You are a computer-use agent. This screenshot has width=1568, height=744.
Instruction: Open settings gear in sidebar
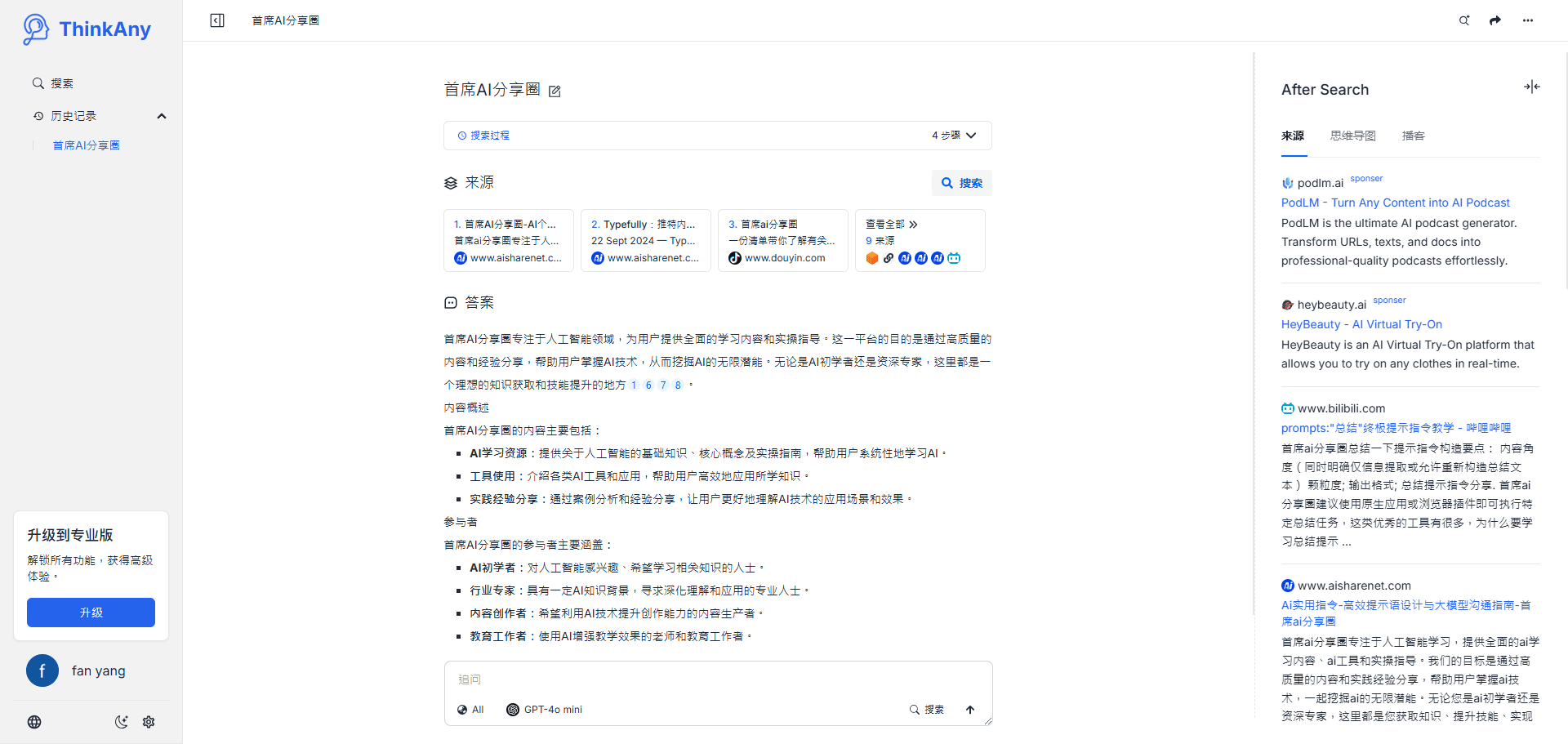click(x=149, y=722)
